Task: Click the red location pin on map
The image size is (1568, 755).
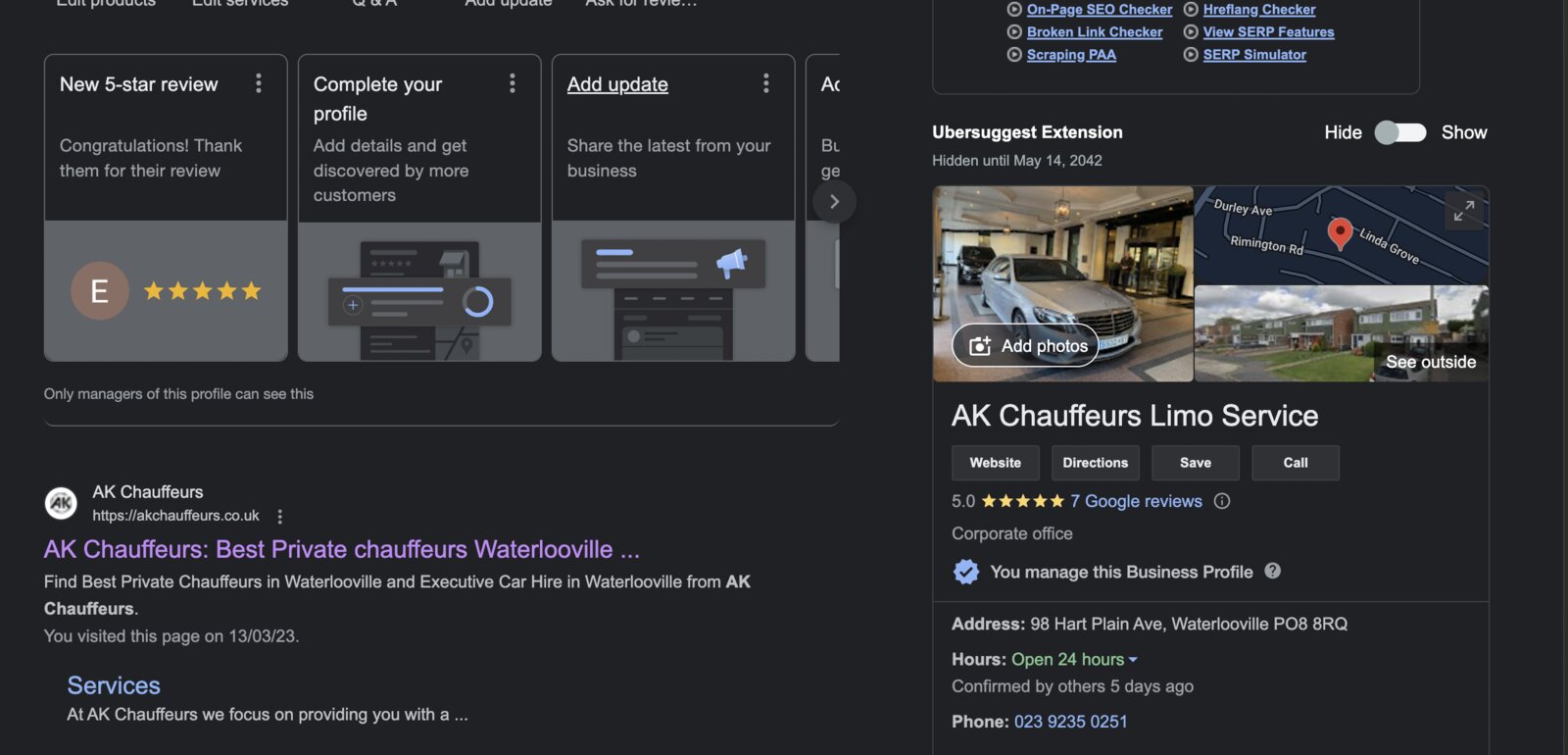Action: (1340, 233)
